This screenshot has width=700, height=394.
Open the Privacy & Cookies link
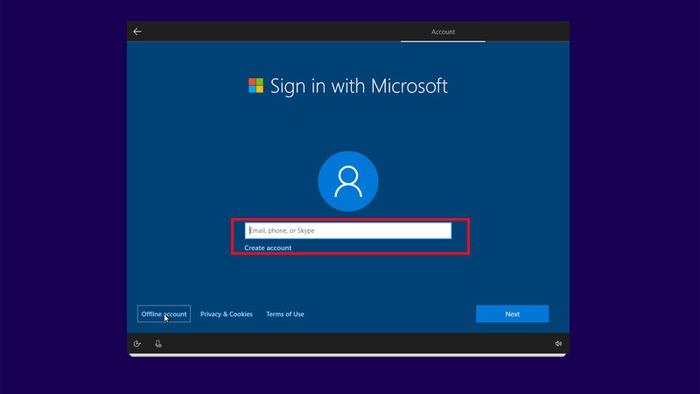(226, 314)
